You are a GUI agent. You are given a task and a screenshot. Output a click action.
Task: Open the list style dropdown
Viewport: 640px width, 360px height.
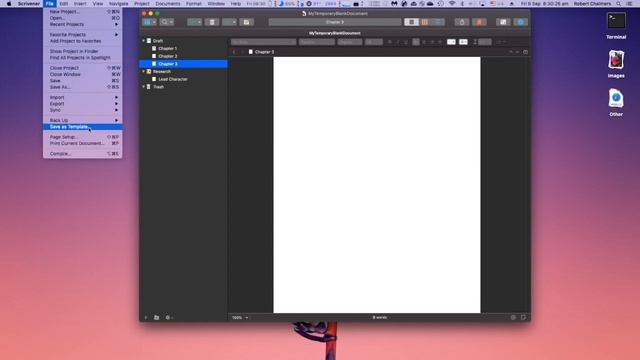pyautogui.click(x=501, y=42)
